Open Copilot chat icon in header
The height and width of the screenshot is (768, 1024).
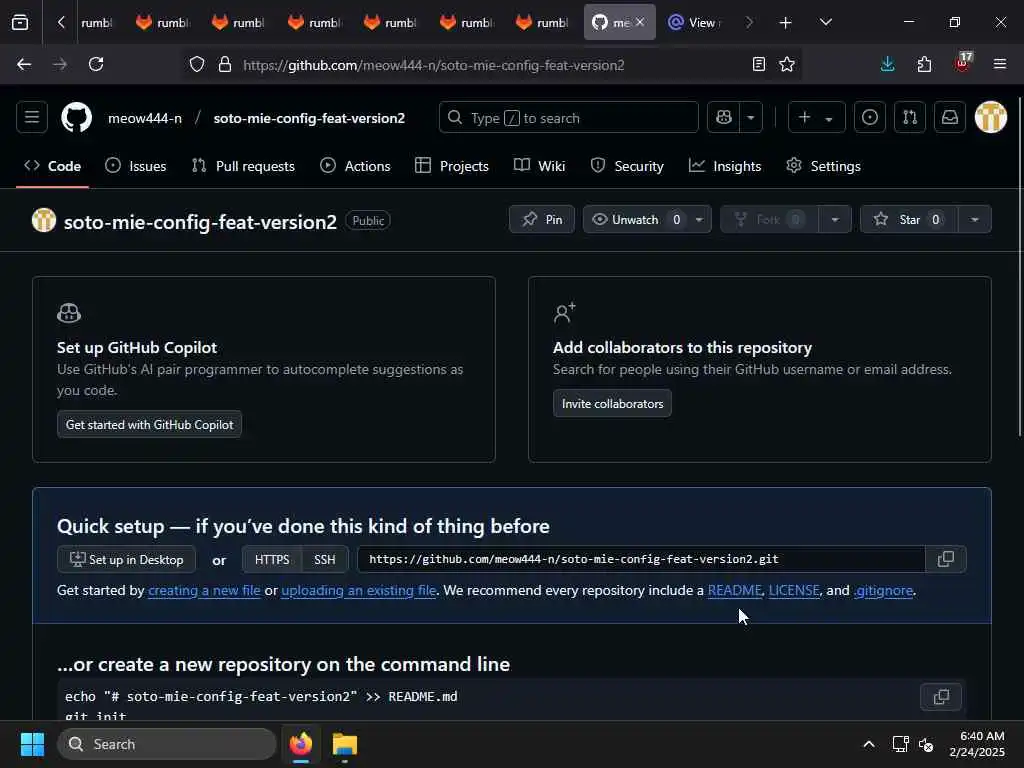click(723, 118)
